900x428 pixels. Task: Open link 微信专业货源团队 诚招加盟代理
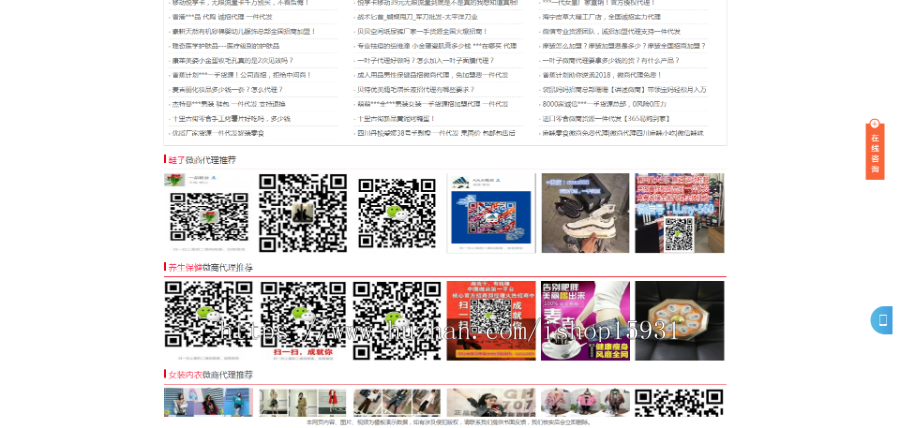click(x=611, y=32)
